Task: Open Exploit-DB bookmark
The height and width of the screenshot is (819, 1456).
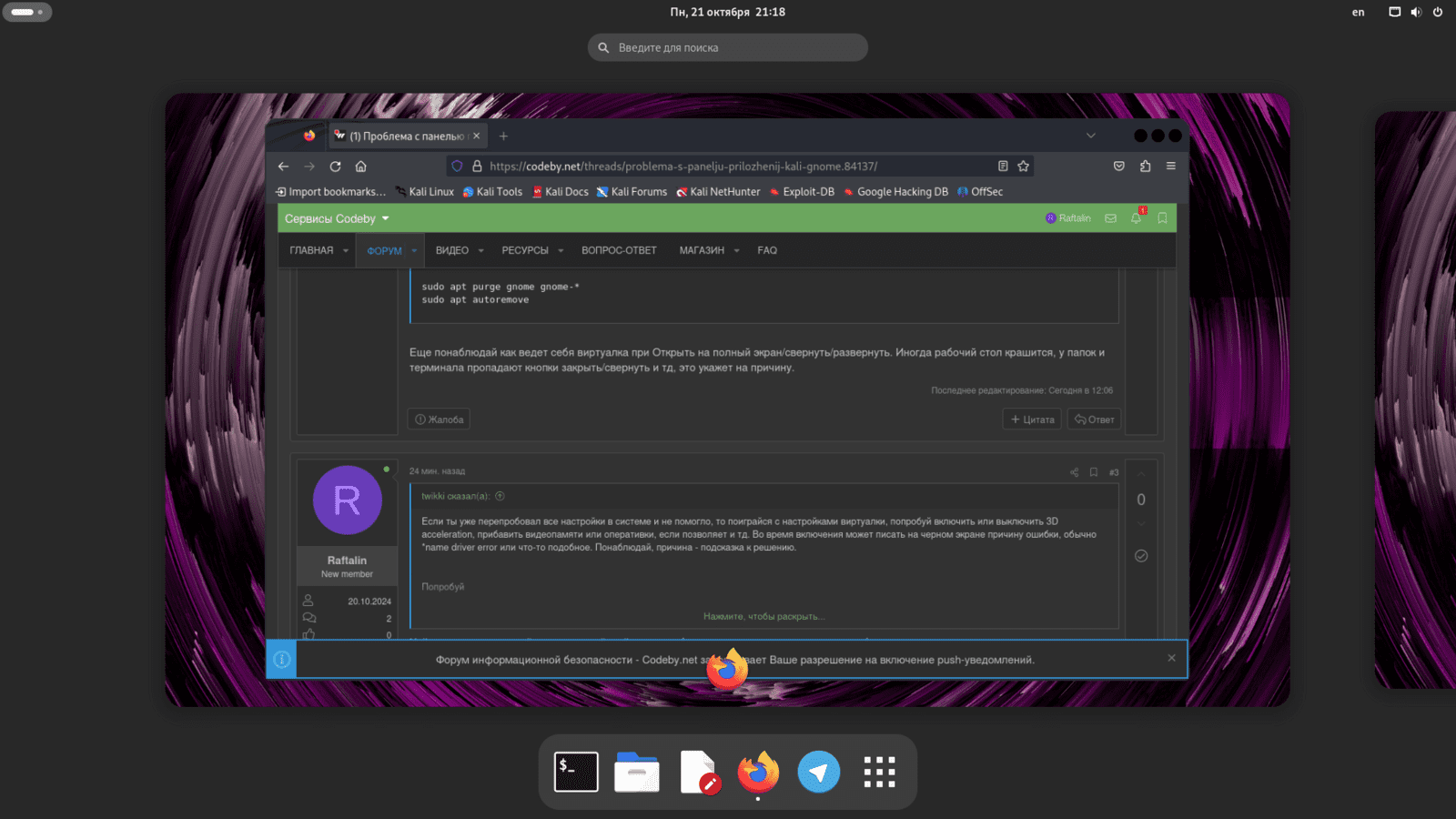Action: (x=802, y=192)
